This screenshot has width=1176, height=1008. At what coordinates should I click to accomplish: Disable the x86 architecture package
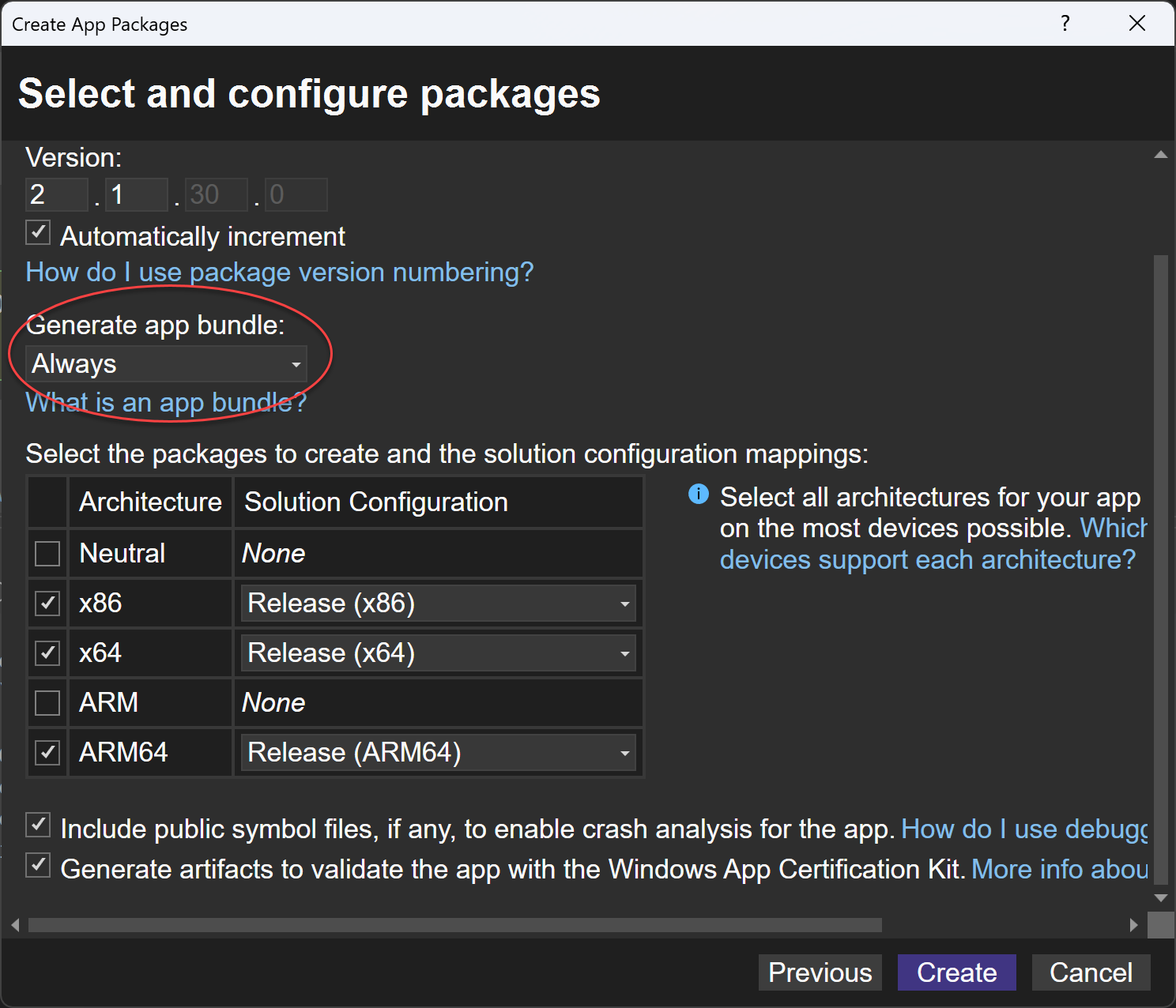[47, 603]
